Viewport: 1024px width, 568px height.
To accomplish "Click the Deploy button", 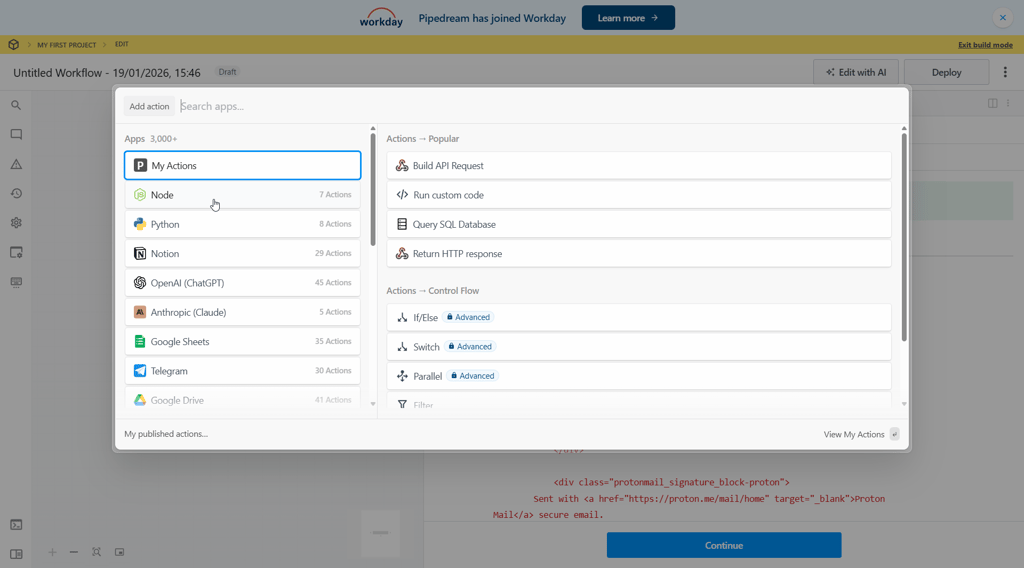I will (x=946, y=72).
